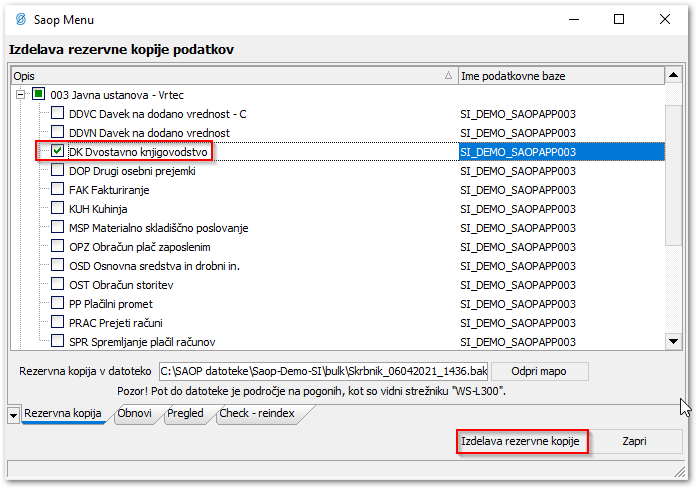Check the DOP Drugi osebni prejemki box

pos(57,170)
